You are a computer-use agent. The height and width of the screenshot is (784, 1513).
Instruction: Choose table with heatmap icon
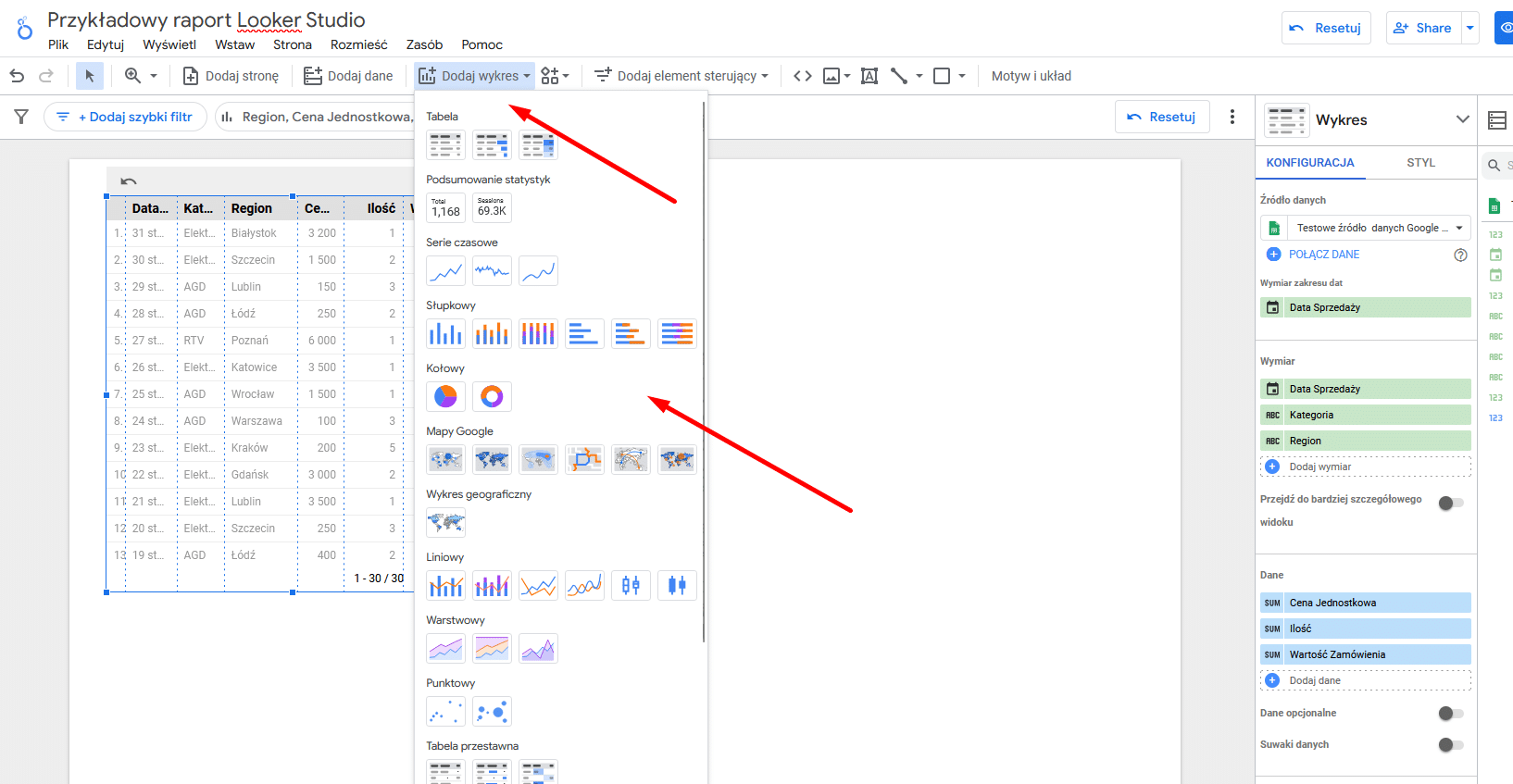pyautogui.click(x=538, y=144)
